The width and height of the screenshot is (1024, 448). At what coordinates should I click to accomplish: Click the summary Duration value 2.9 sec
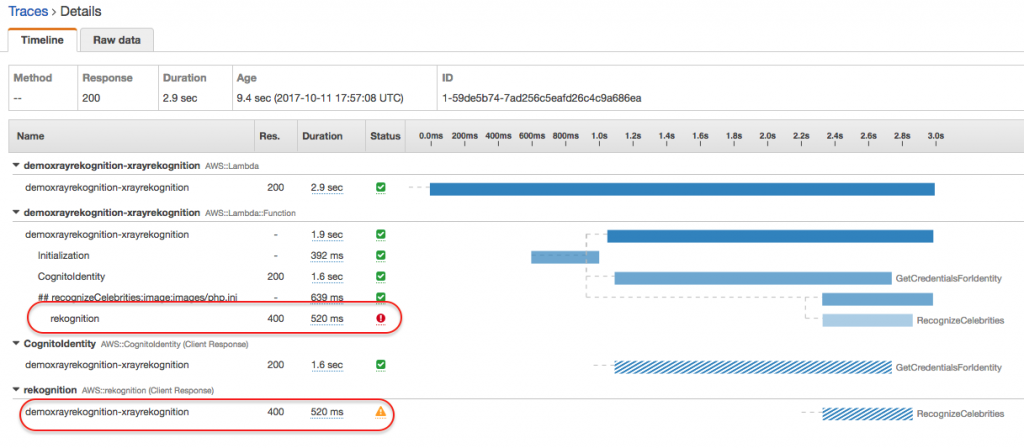180,98
